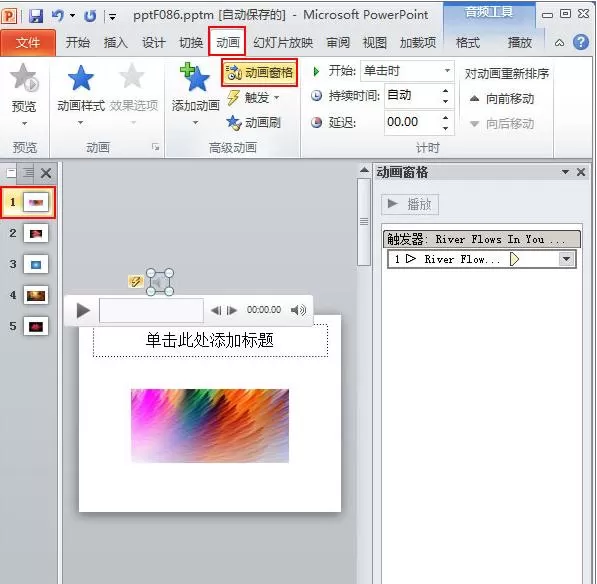Open the 动画 group dialog launcher
The height and width of the screenshot is (584, 597).
tap(156, 147)
